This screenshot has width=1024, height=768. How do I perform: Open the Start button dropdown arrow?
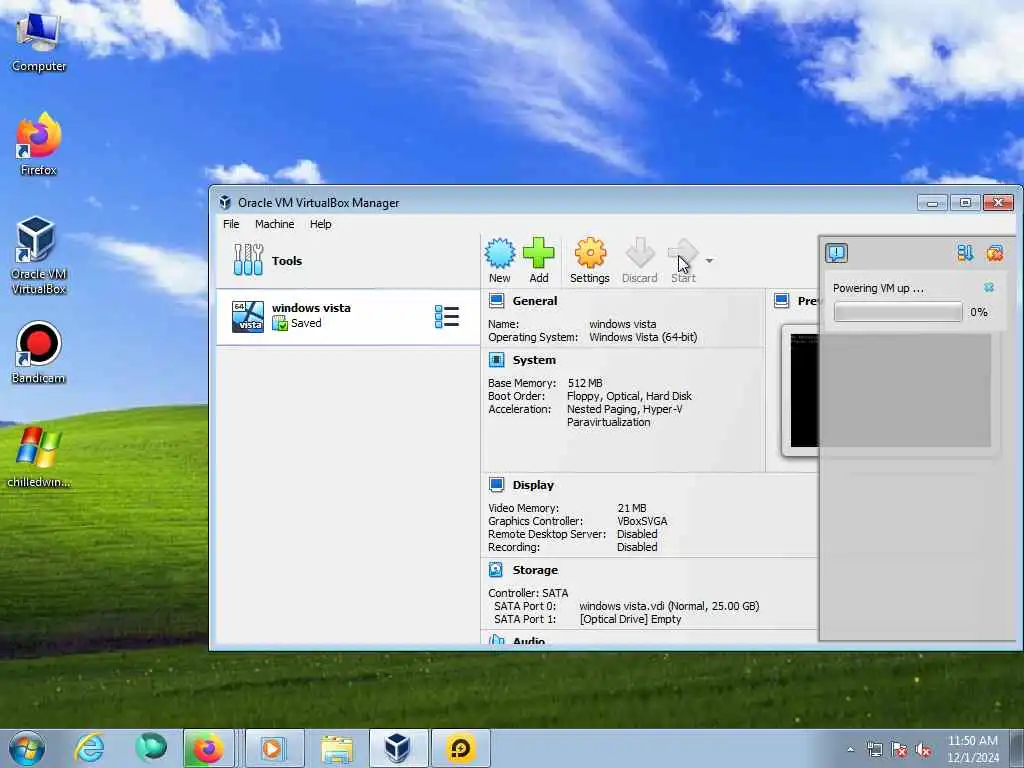pos(709,261)
